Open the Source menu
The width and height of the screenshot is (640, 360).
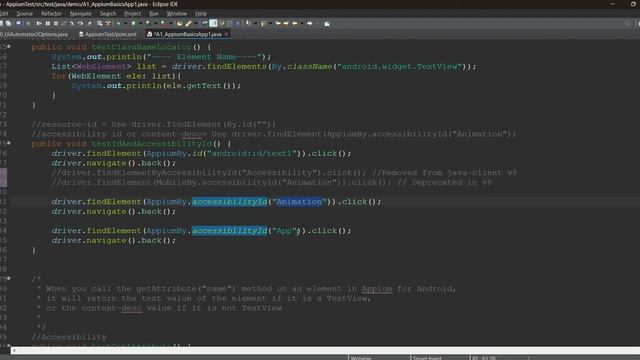[x=24, y=13]
